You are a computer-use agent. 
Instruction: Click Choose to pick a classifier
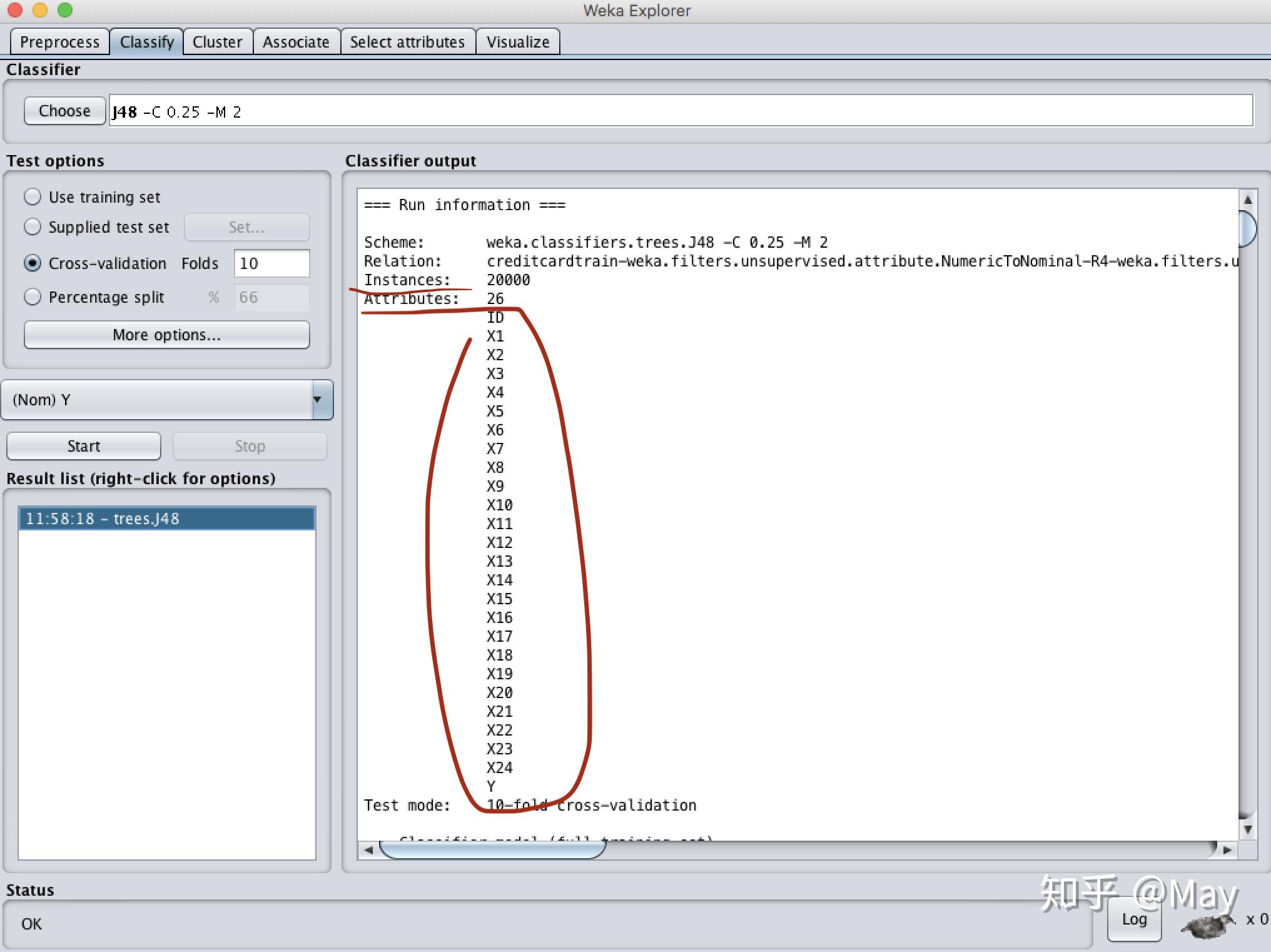tap(64, 111)
